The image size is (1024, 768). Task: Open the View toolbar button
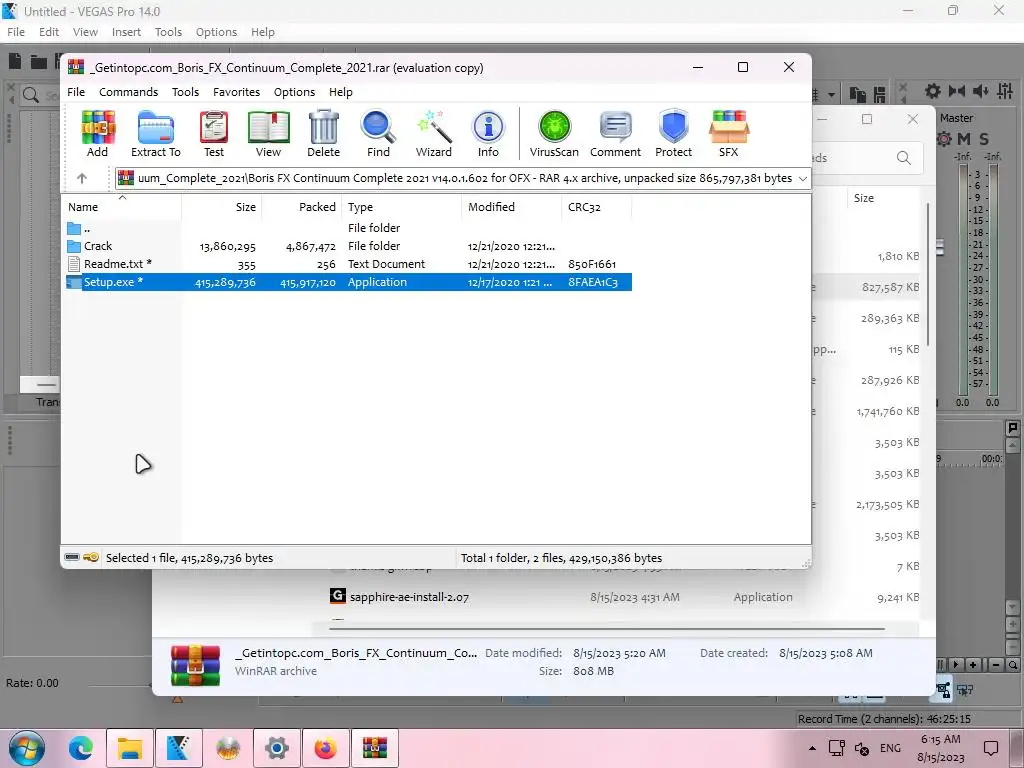coord(268,134)
